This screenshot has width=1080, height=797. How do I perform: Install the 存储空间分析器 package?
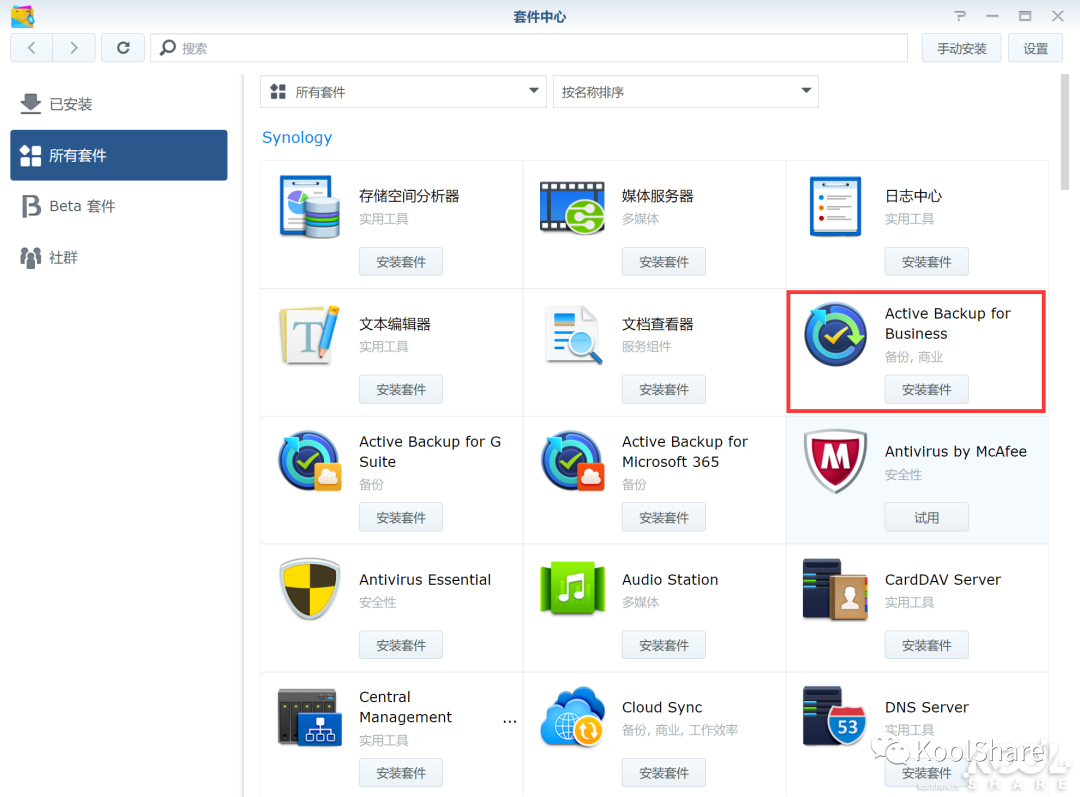pyautogui.click(x=401, y=262)
